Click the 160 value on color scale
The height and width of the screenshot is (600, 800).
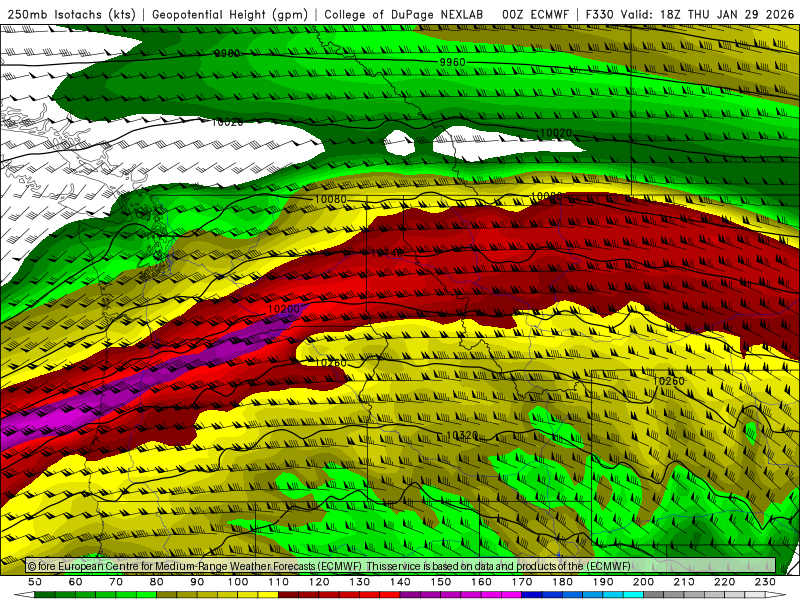[481, 582]
